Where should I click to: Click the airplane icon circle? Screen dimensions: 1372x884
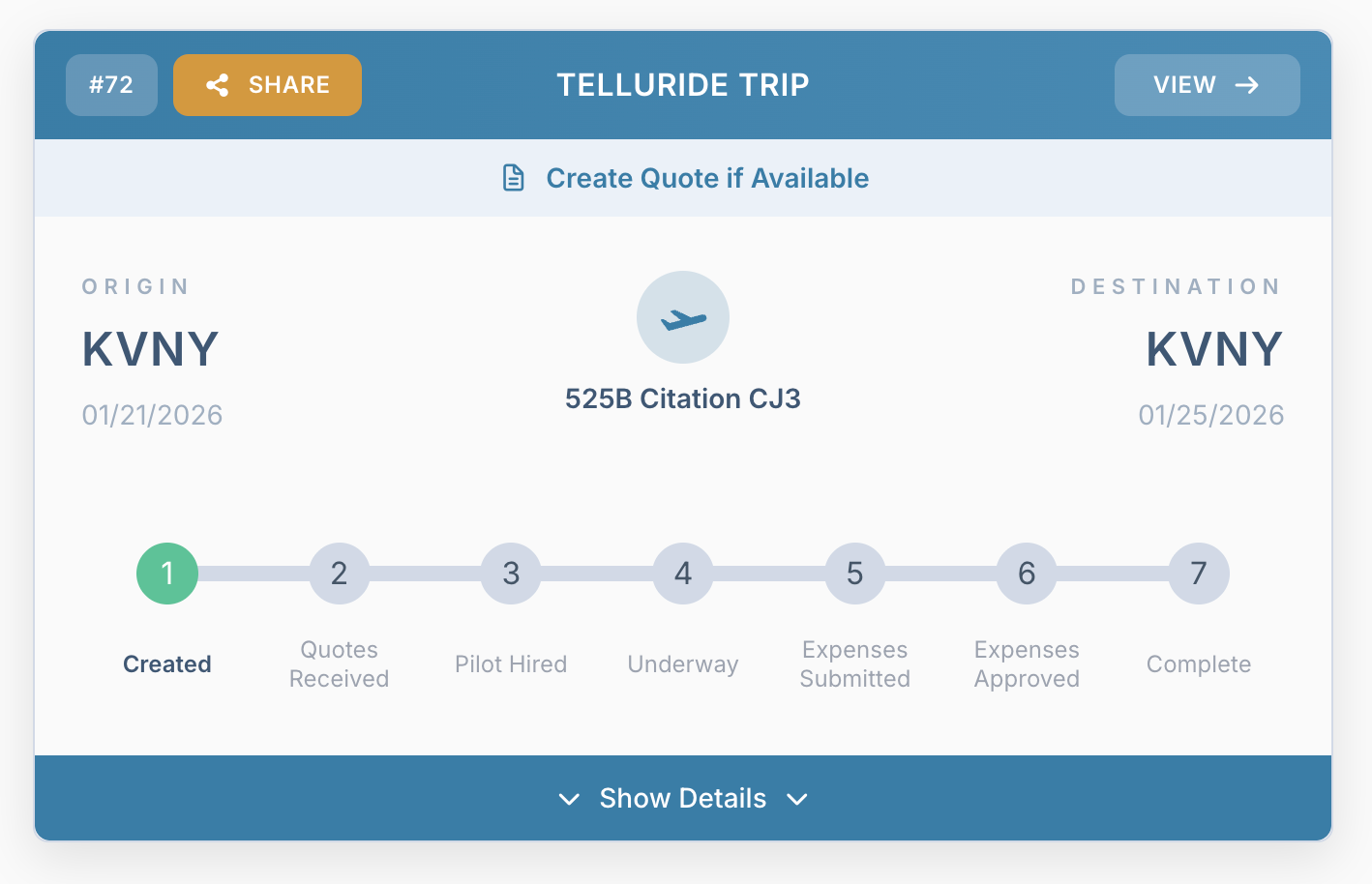tap(683, 317)
